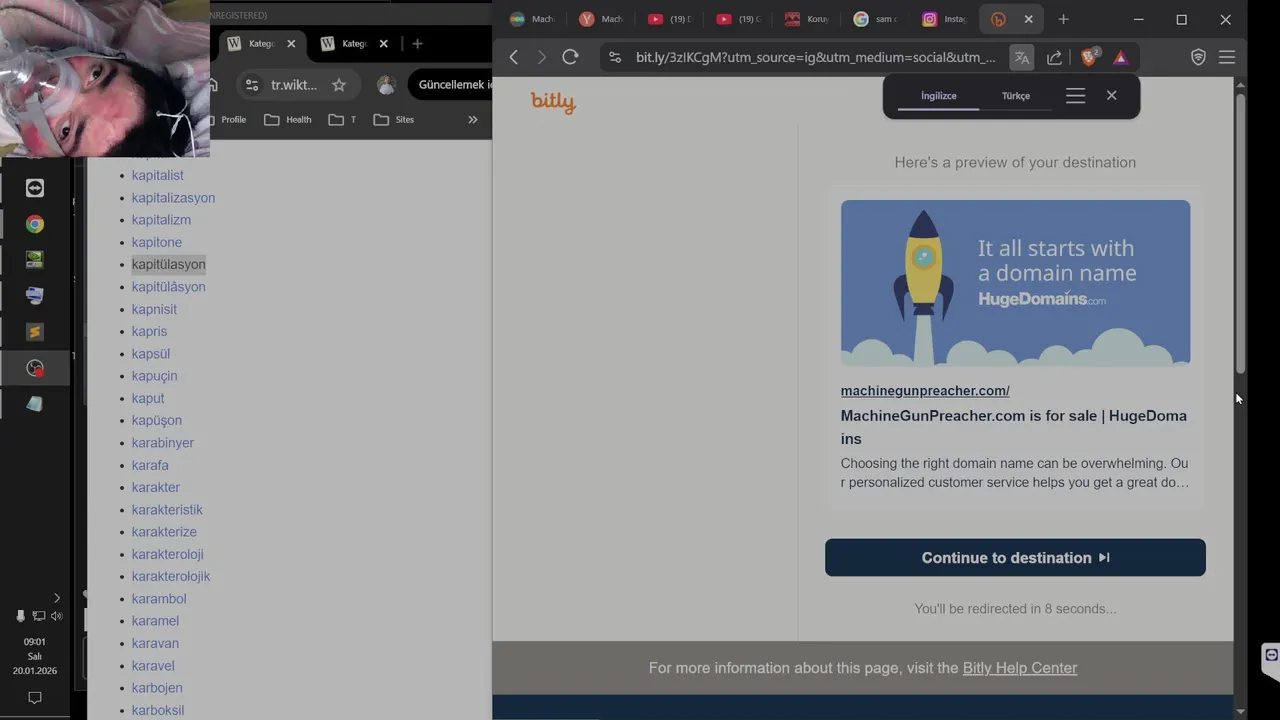Click the volume speaker tray icon

[x=56, y=616]
